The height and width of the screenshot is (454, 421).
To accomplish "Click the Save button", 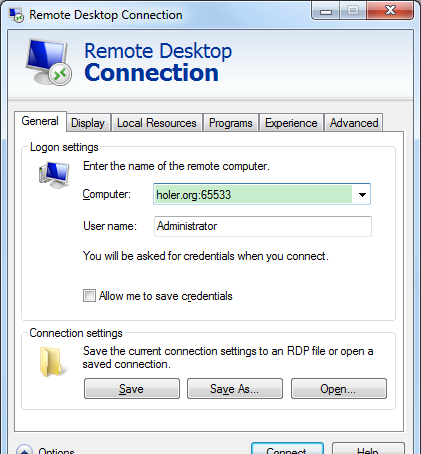I will (x=132, y=389).
